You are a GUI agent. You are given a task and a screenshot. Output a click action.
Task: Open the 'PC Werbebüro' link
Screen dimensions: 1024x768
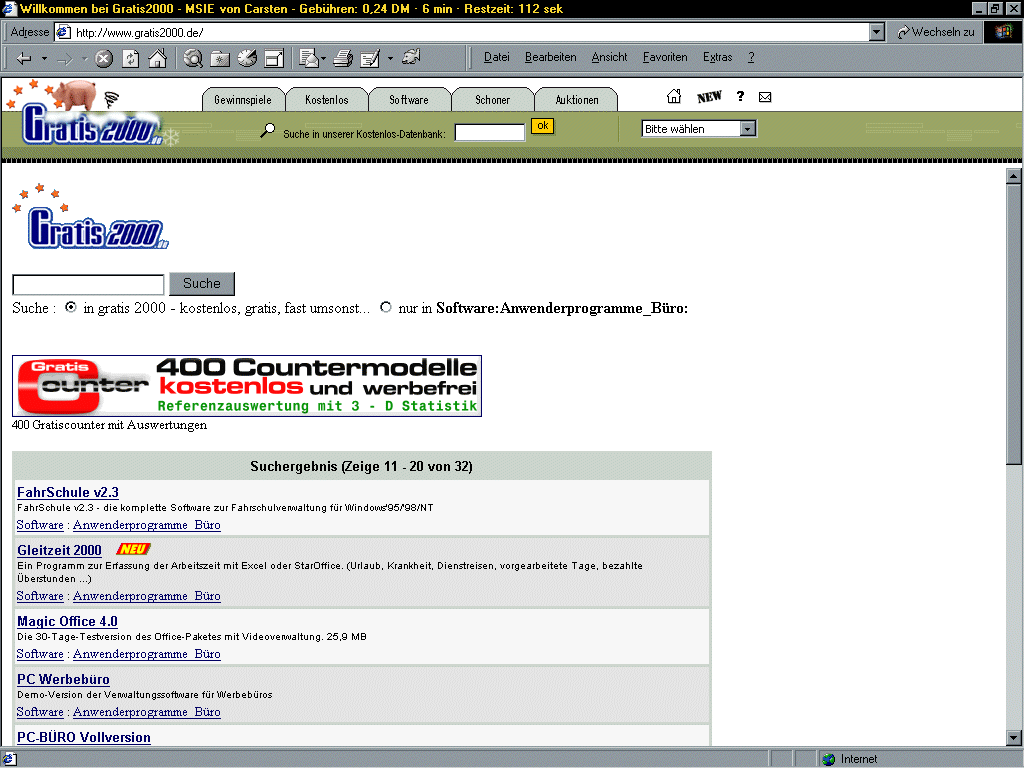(x=63, y=680)
